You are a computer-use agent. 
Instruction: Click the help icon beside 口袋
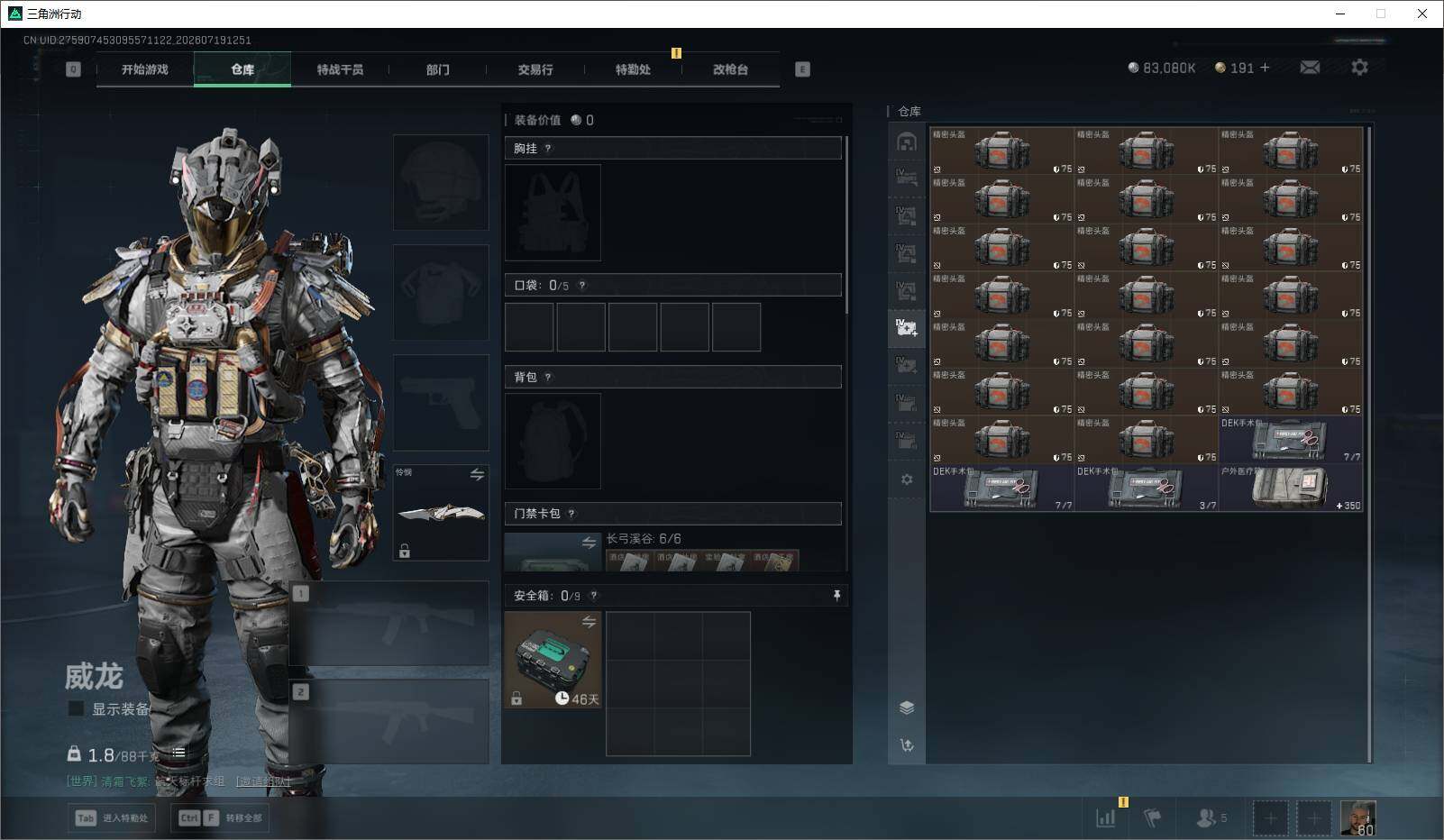point(582,286)
